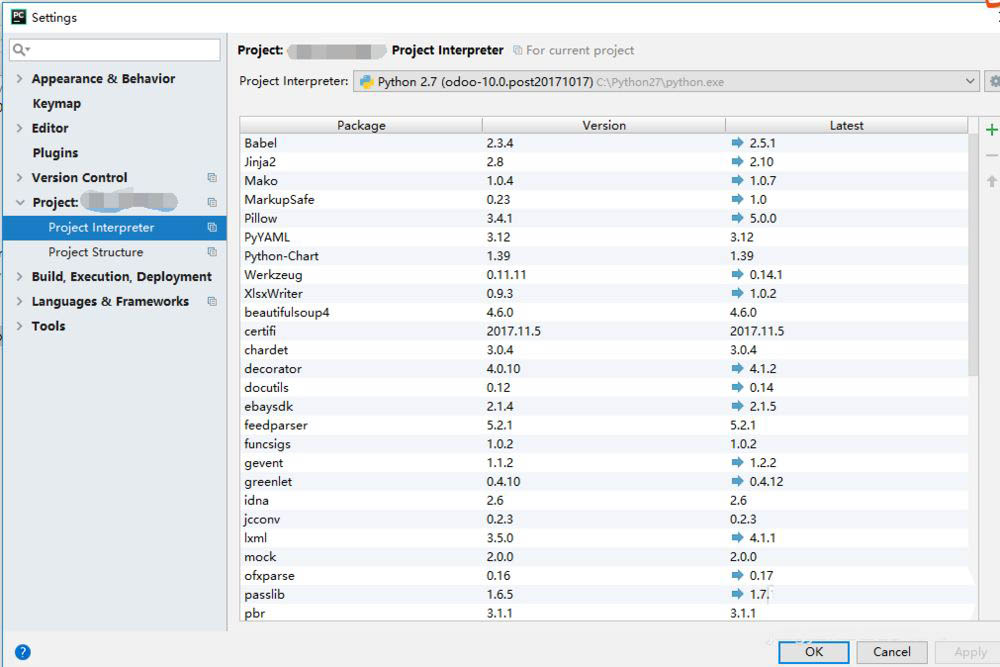Select the Python-Chart package row
This screenshot has height=667, width=1000.
[604, 256]
